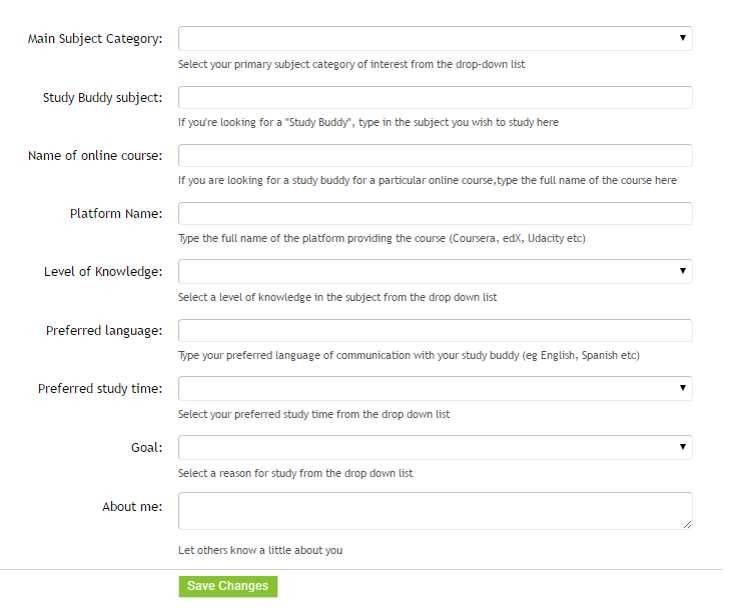Click the arrow icon of Preferred study time

pyautogui.click(x=682, y=388)
